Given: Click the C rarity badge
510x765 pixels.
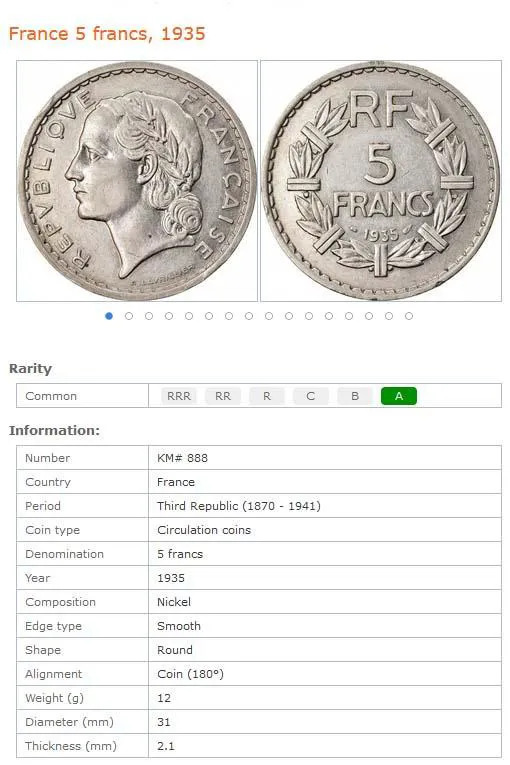Looking at the screenshot, I should pyautogui.click(x=310, y=396).
